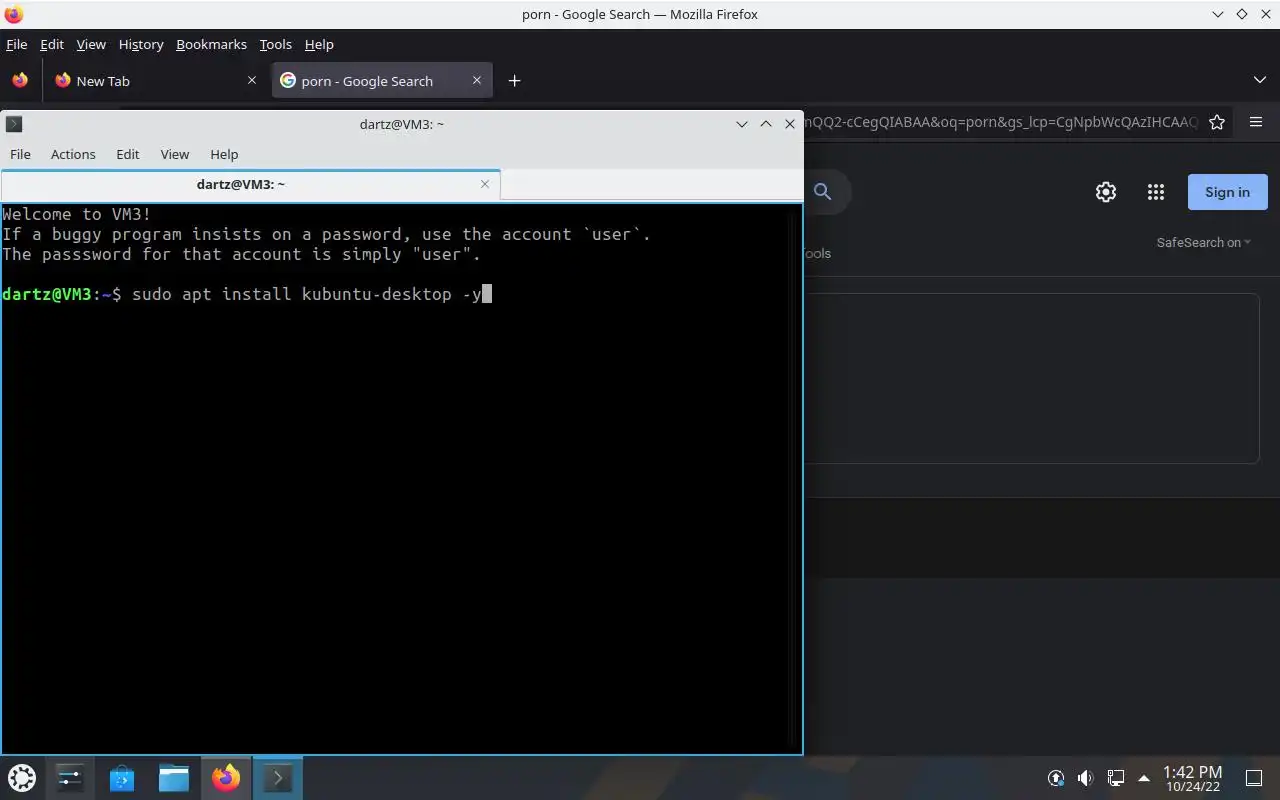Image resolution: width=1280 pixels, height=800 pixels.
Task: Minimize the Firefox window
Action: (x=1217, y=14)
